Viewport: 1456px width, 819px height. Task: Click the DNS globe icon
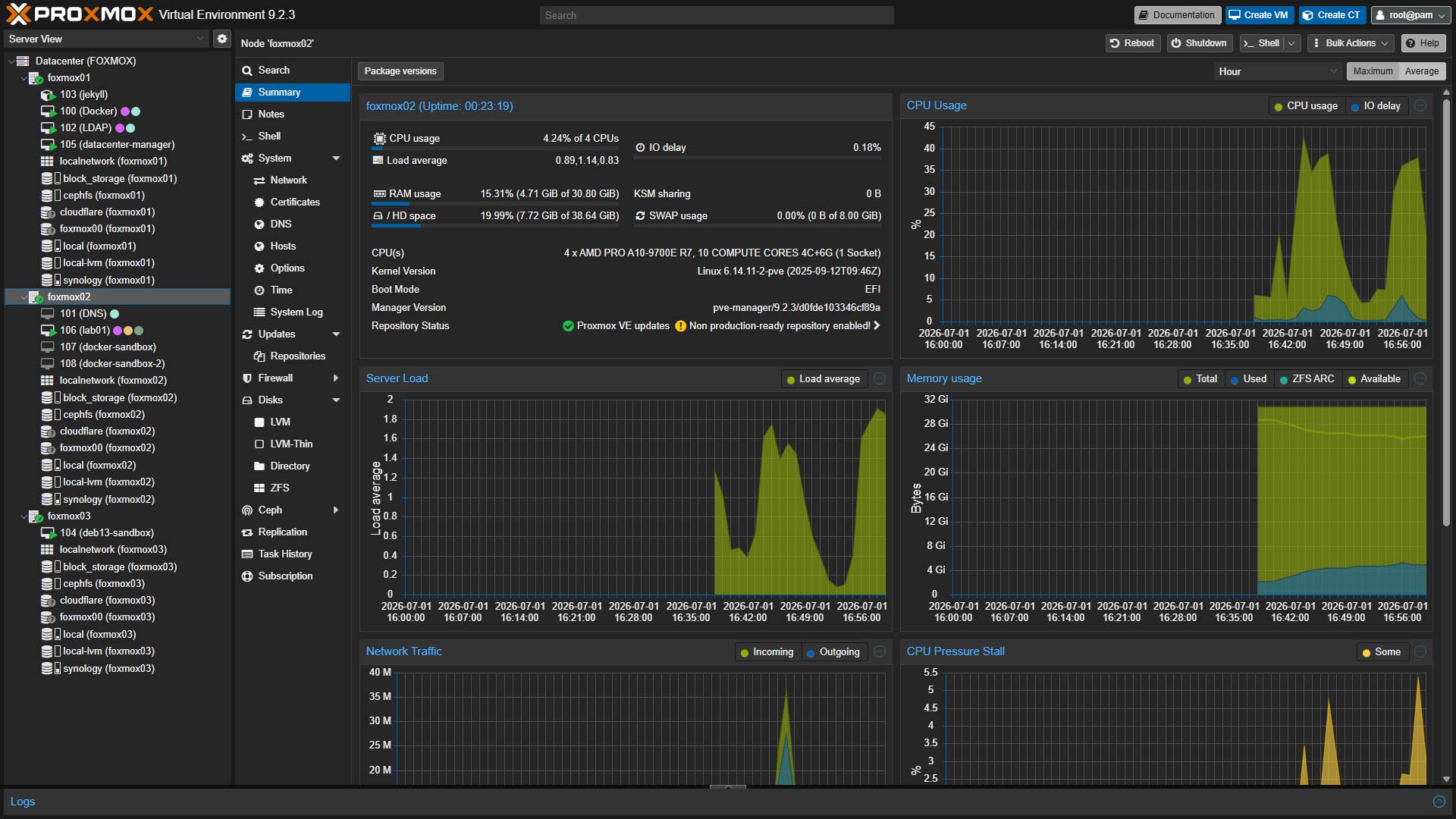coord(259,224)
